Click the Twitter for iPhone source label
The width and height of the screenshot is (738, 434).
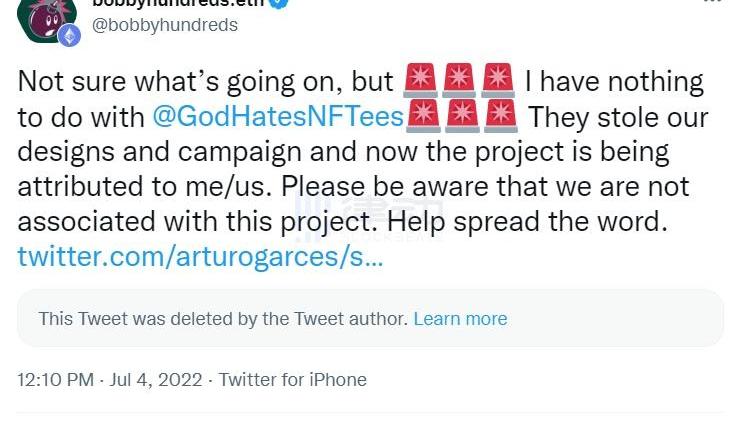(x=292, y=380)
